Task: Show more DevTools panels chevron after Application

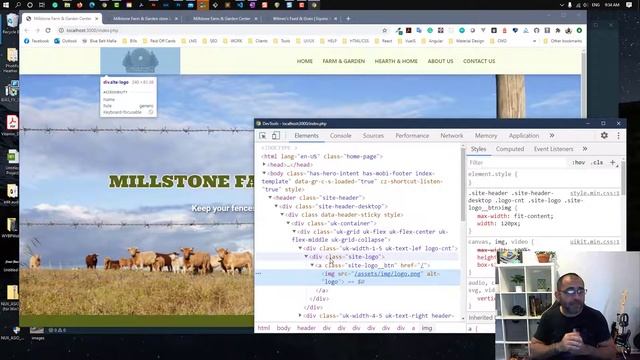Action: [552, 136]
